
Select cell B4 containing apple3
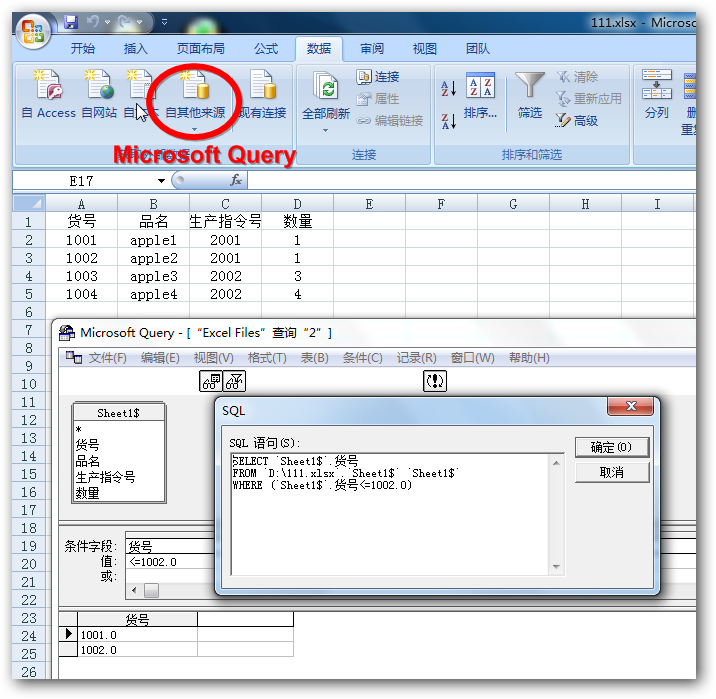pyautogui.click(x=153, y=276)
